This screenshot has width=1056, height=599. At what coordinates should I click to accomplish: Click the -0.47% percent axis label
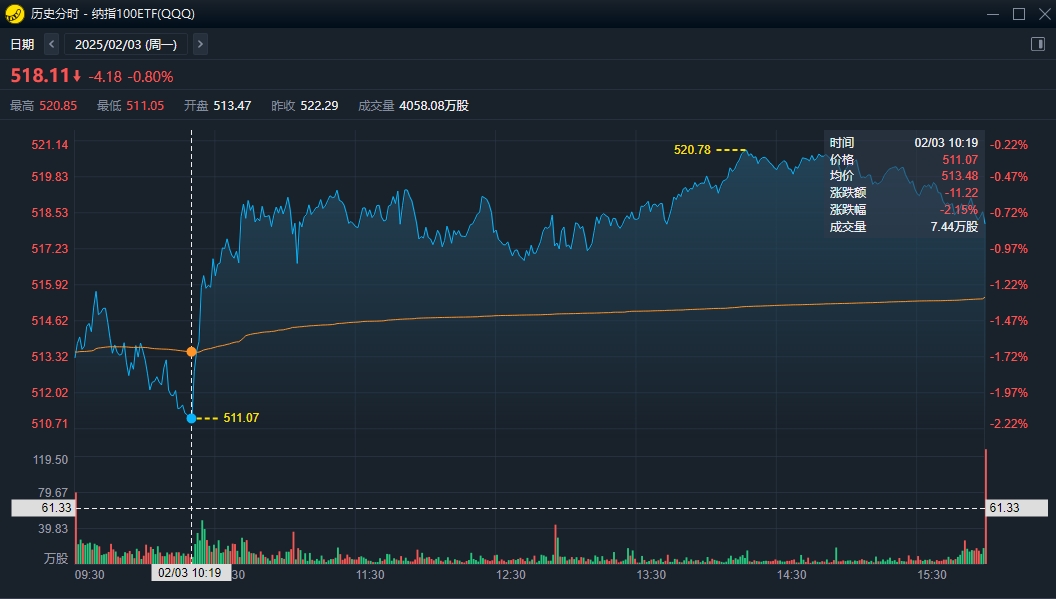tap(1009, 177)
